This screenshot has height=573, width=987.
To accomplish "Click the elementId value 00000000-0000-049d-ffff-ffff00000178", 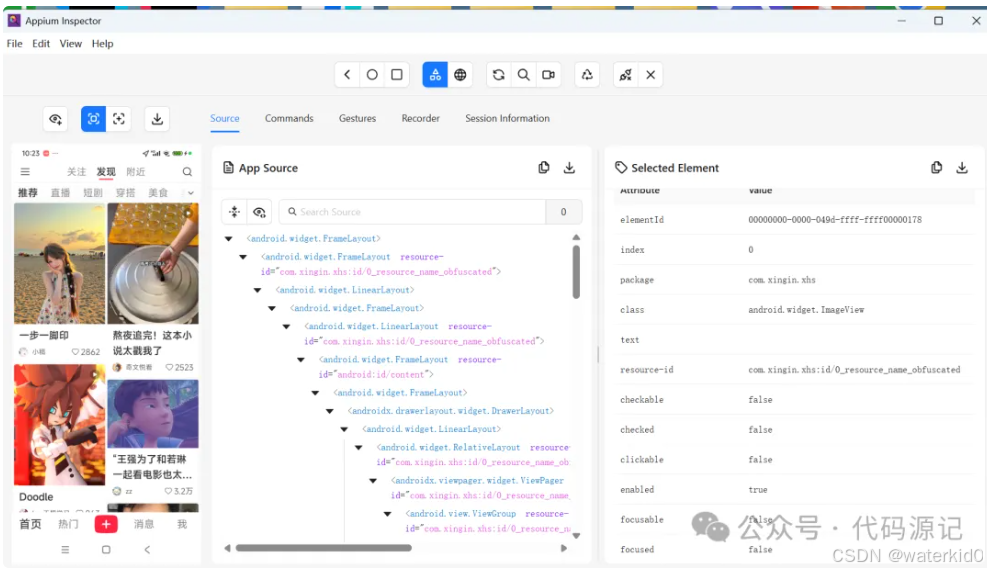I will point(835,220).
